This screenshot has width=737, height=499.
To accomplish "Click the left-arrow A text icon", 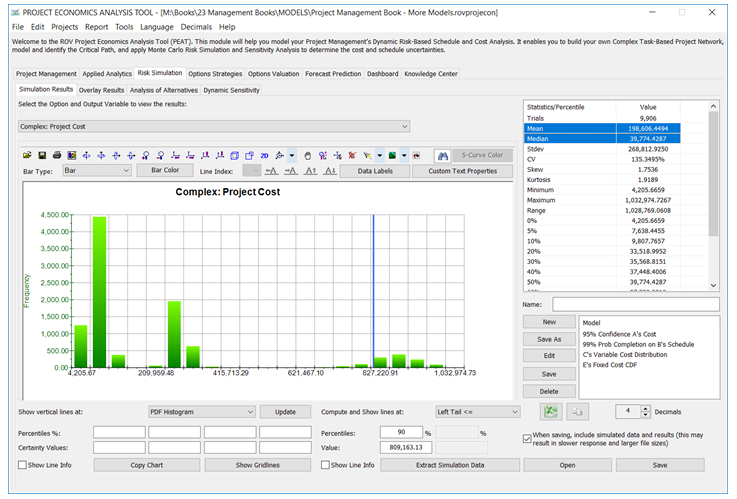I will (x=271, y=171).
